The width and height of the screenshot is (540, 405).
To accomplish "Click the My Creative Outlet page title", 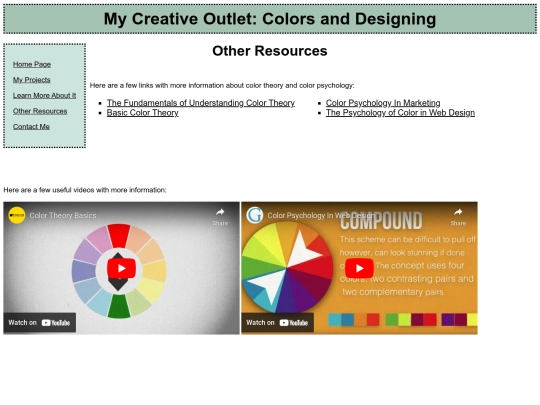I will [x=270, y=19].
